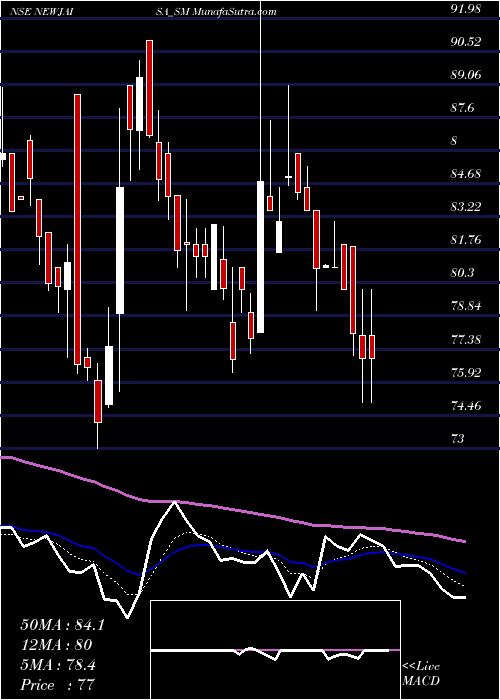The width and height of the screenshot is (500, 700).
Task: Click the <<Live MACD label
Action: click(x=421, y=674)
